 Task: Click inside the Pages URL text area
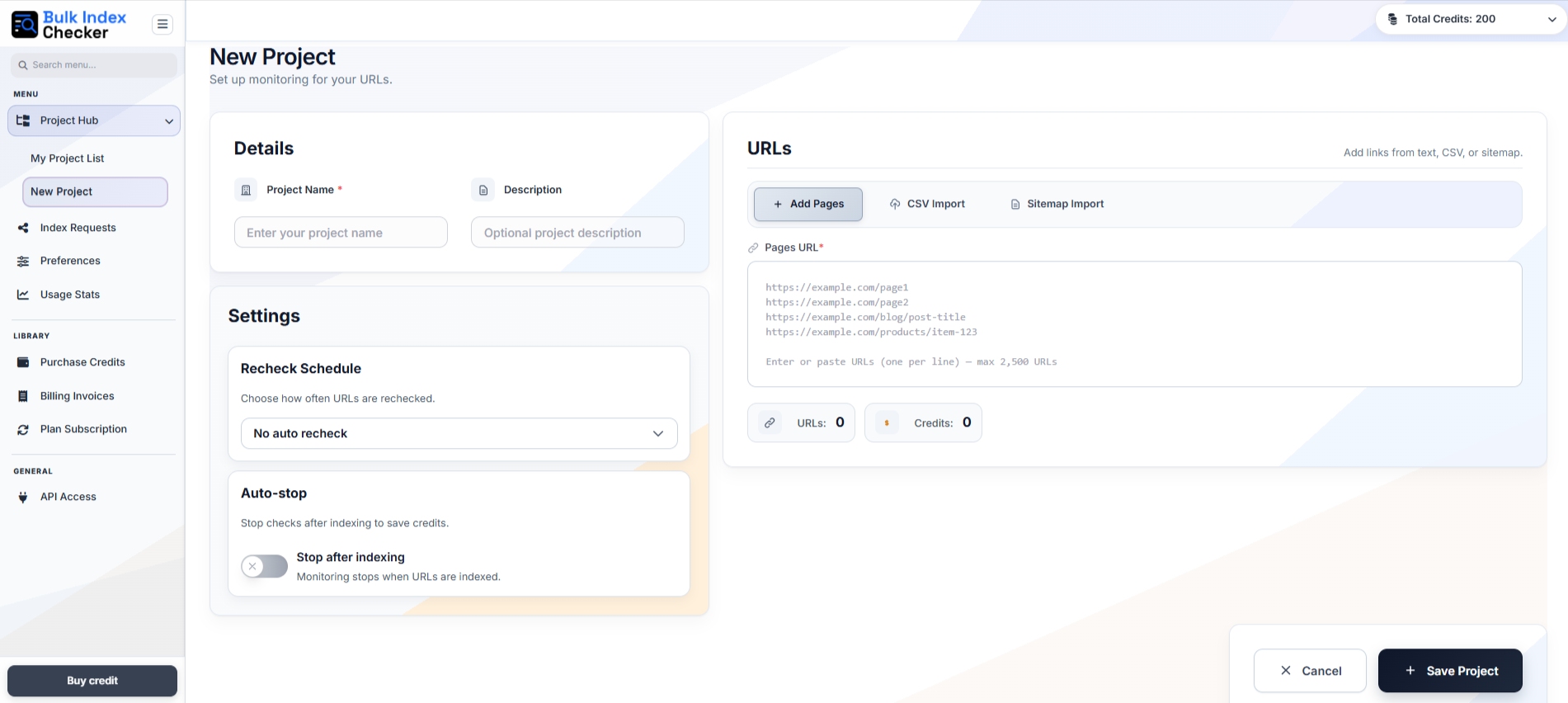click(1134, 324)
